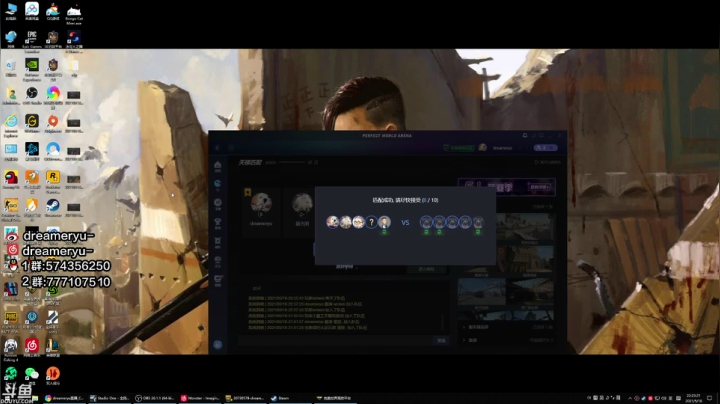Viewport: 720px width, 404px height.
Task: Expand the dreameryu account dropdown
Action: (x=520, y=148)
